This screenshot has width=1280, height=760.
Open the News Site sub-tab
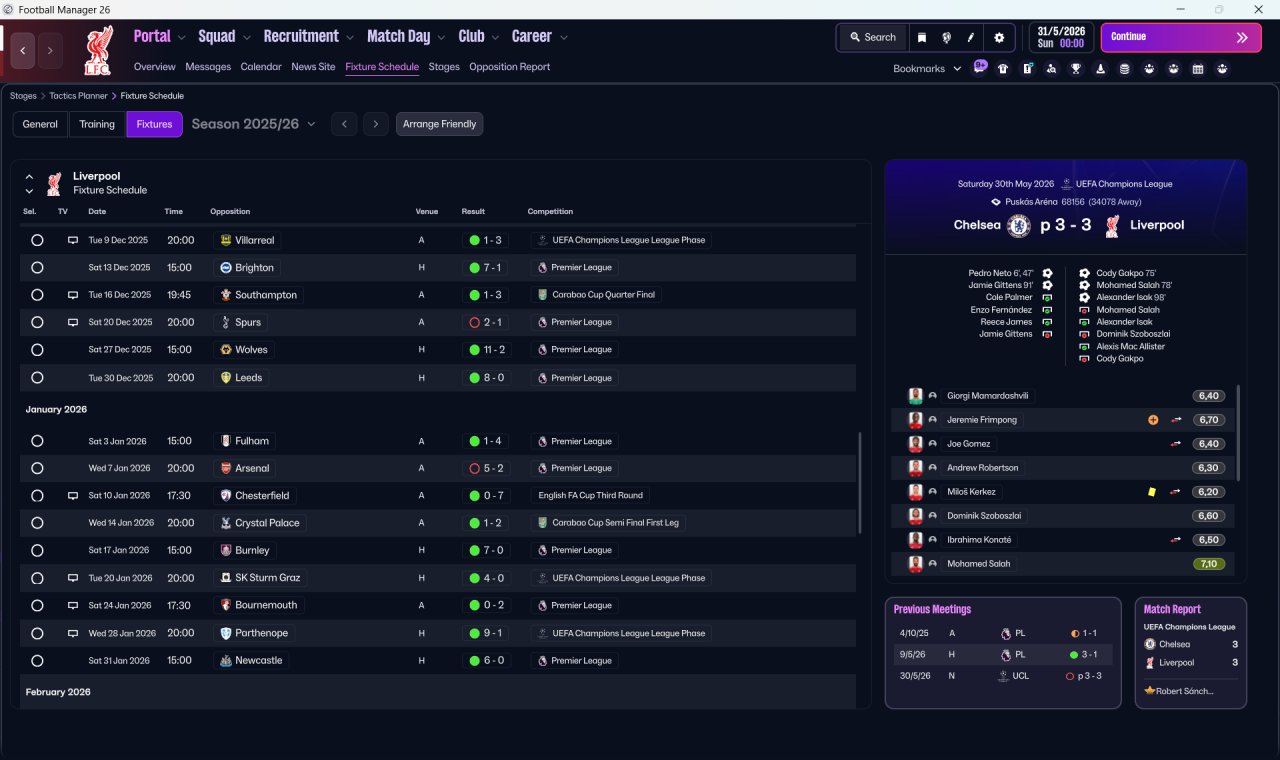point(313,67)
